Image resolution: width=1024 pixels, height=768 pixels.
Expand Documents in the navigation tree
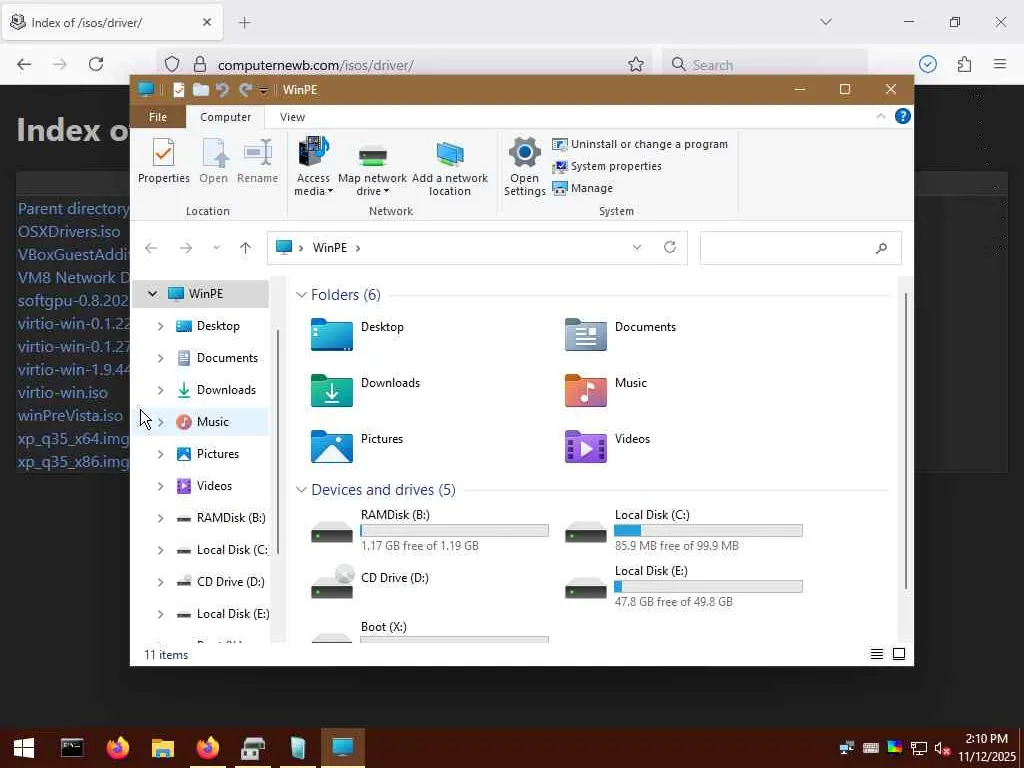click(161, 358)
